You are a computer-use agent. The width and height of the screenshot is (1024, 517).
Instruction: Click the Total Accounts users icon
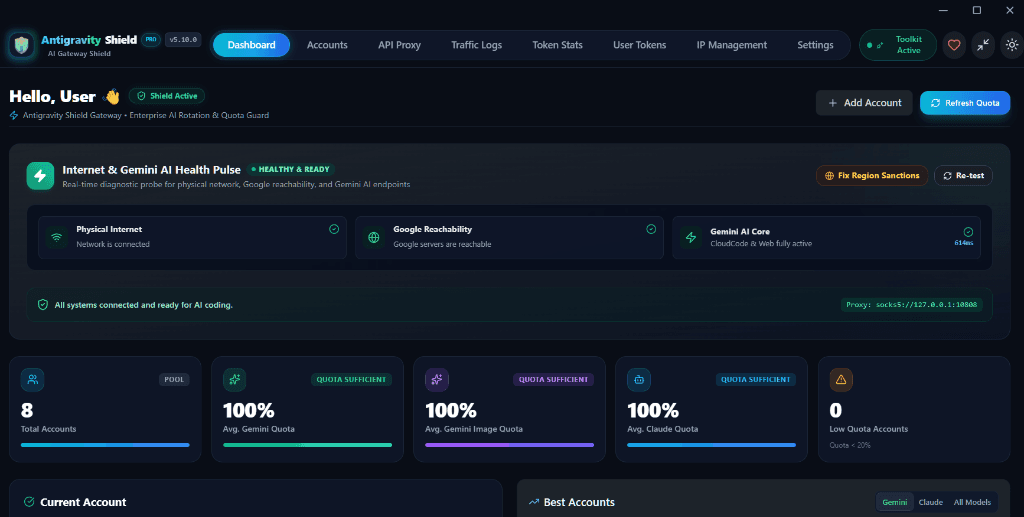point(33,379)
